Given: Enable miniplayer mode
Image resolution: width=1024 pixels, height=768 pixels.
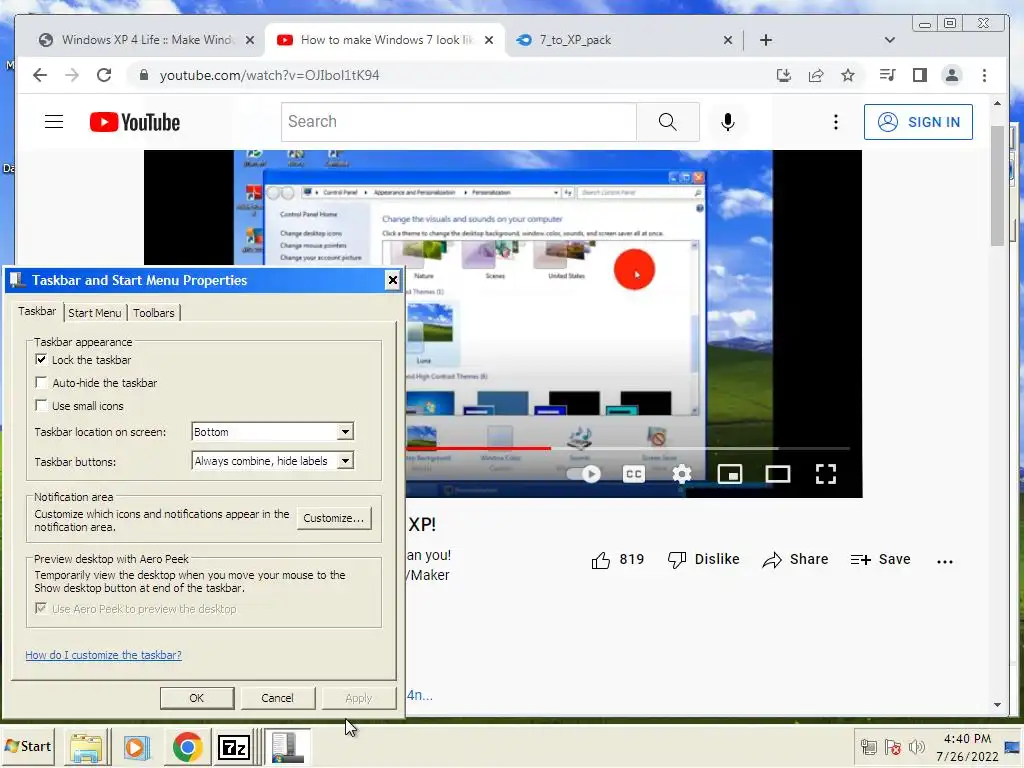Looking at the screenshot, I should [x=729, y=474].
